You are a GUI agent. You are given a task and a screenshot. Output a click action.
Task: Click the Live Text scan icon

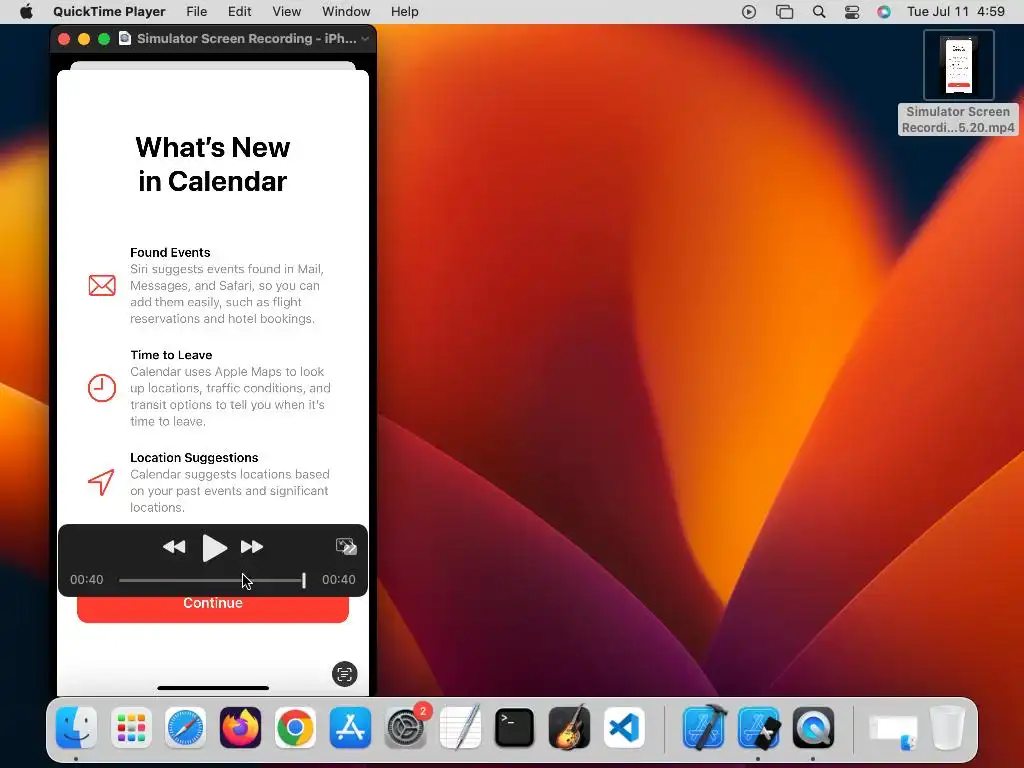point(344,674)
